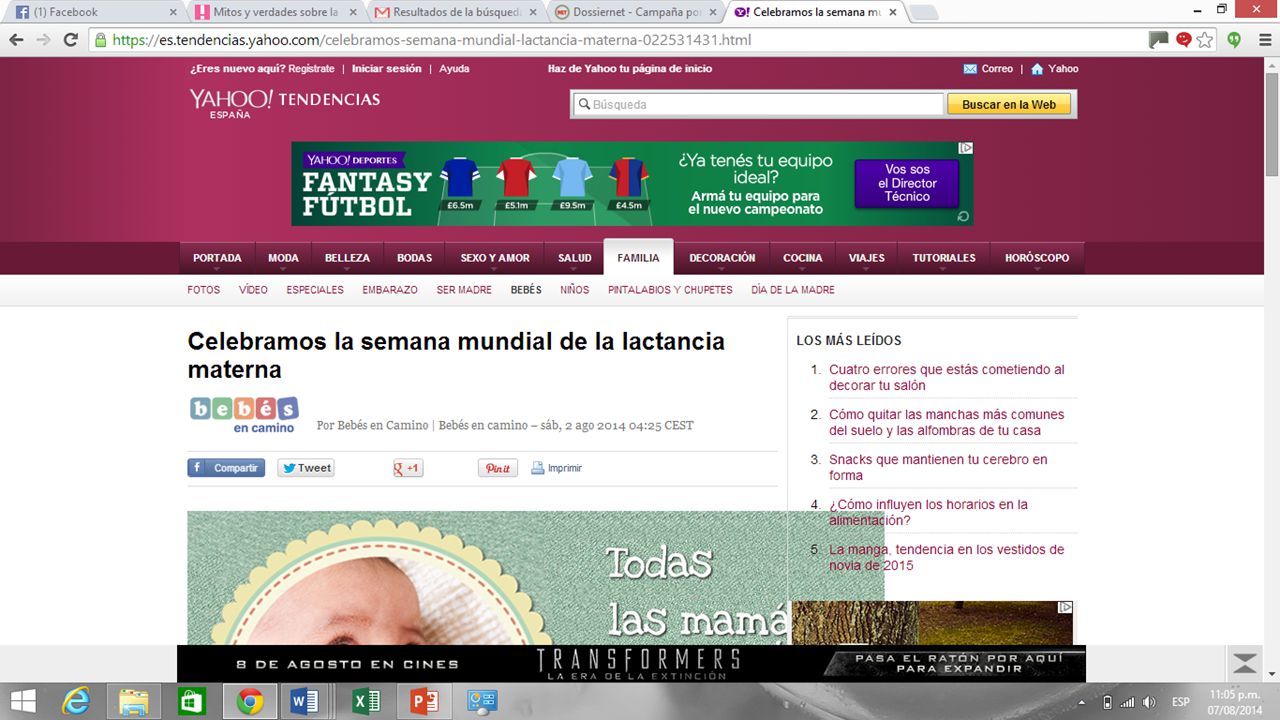Click the Pinterest Pin it button

(x=498, y=468)
